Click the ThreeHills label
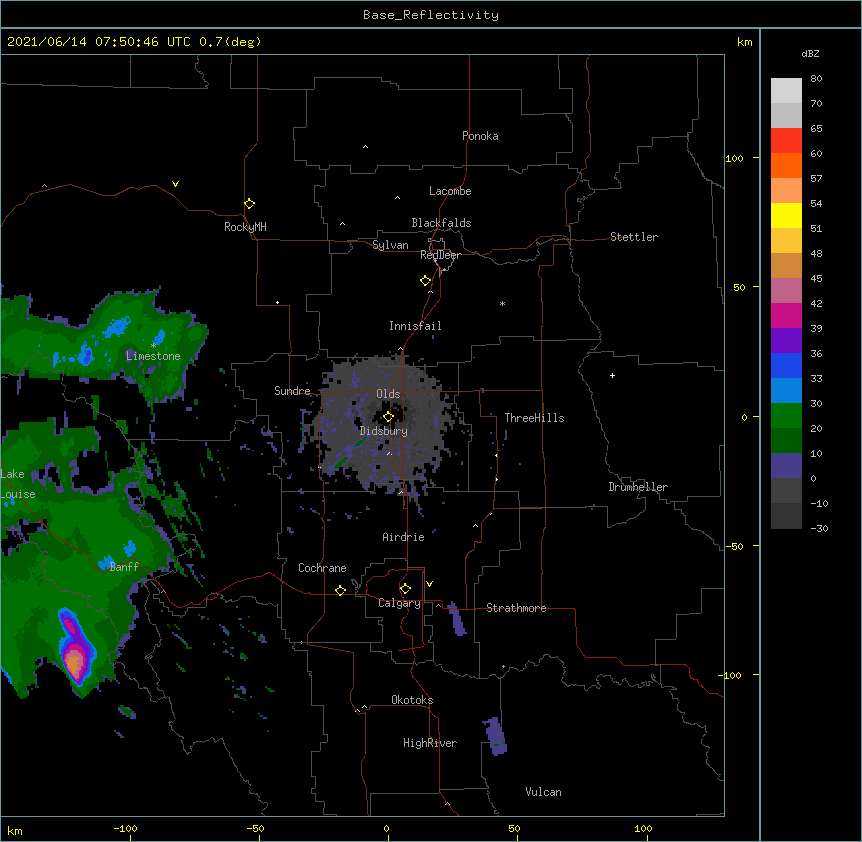The image size is (862, 842). coord(534,418)
